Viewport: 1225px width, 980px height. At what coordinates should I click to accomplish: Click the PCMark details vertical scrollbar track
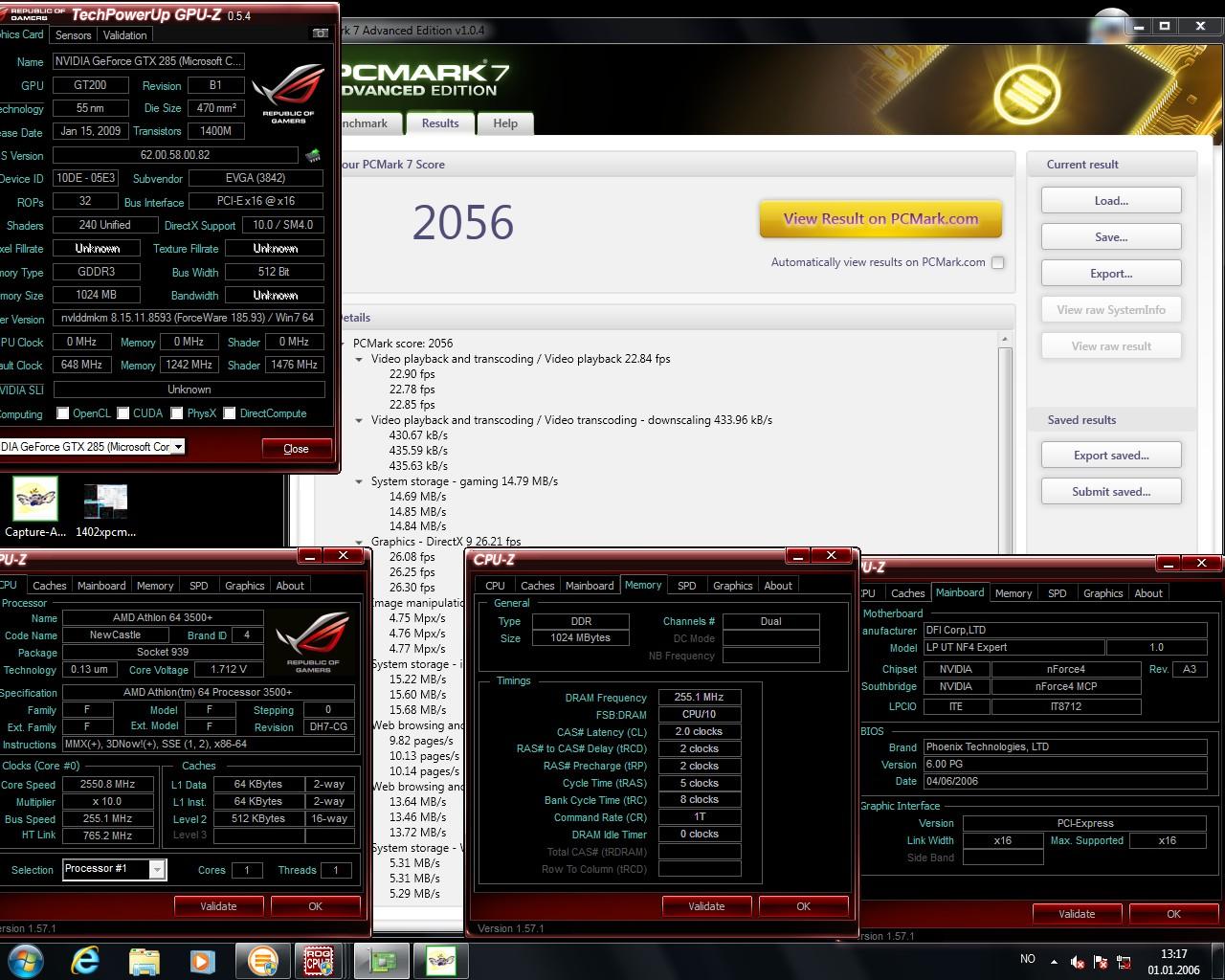(x=1005, y=450)
